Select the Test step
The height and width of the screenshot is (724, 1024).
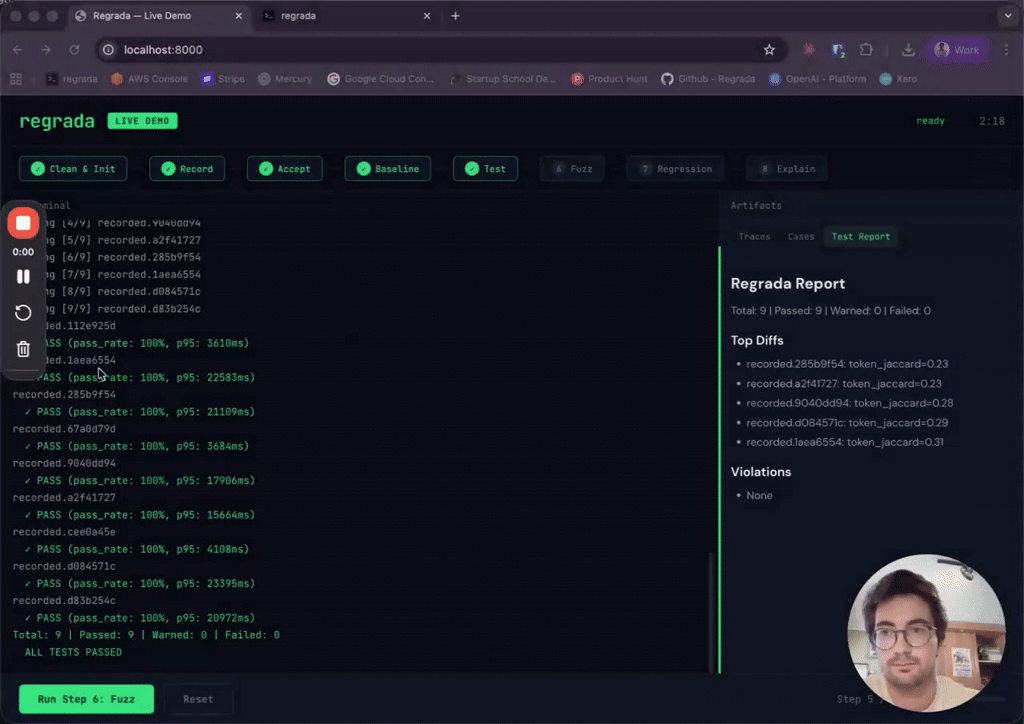click(485, 168)
